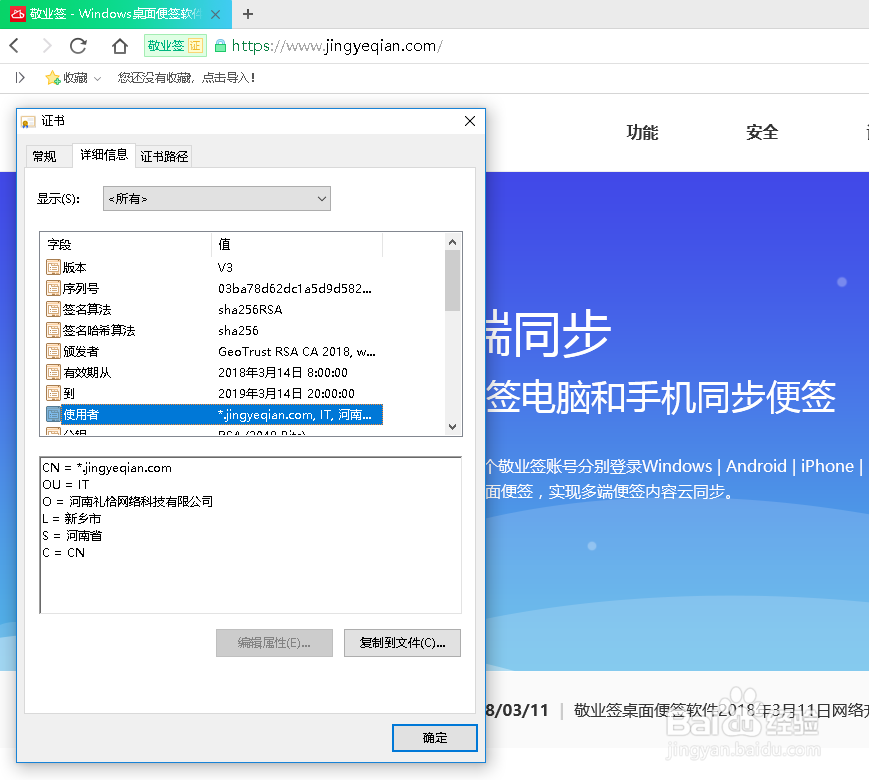Reload the page with the refresh icon
The height and width of the screenshot is (780, 869).
pyautogui.click(x=78, y=45)
